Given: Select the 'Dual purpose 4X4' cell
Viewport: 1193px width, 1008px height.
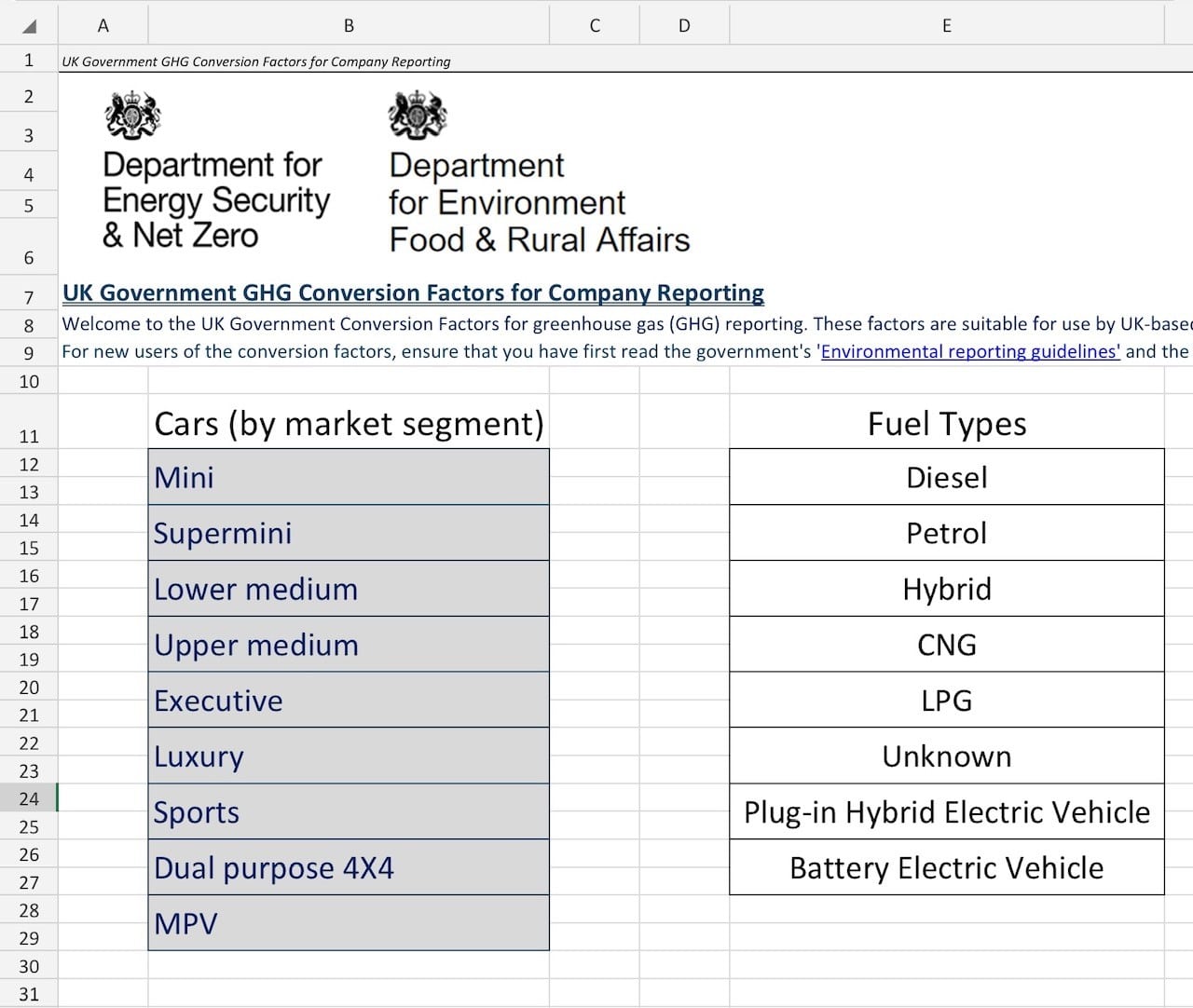Looking at the screenshot, I should (x=349, y=867).
